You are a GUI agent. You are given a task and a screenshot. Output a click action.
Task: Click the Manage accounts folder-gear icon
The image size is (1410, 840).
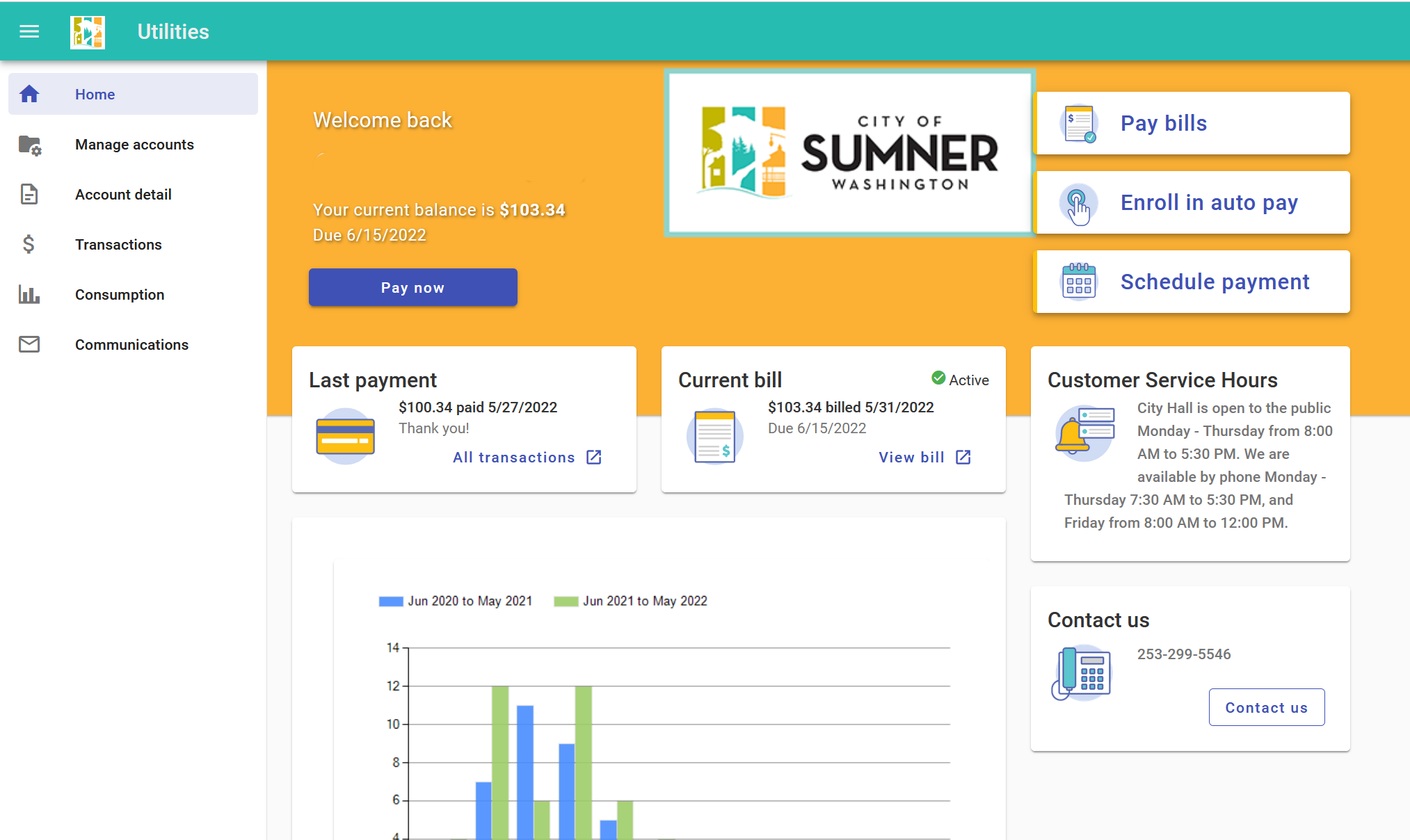(x=29, y=145)
